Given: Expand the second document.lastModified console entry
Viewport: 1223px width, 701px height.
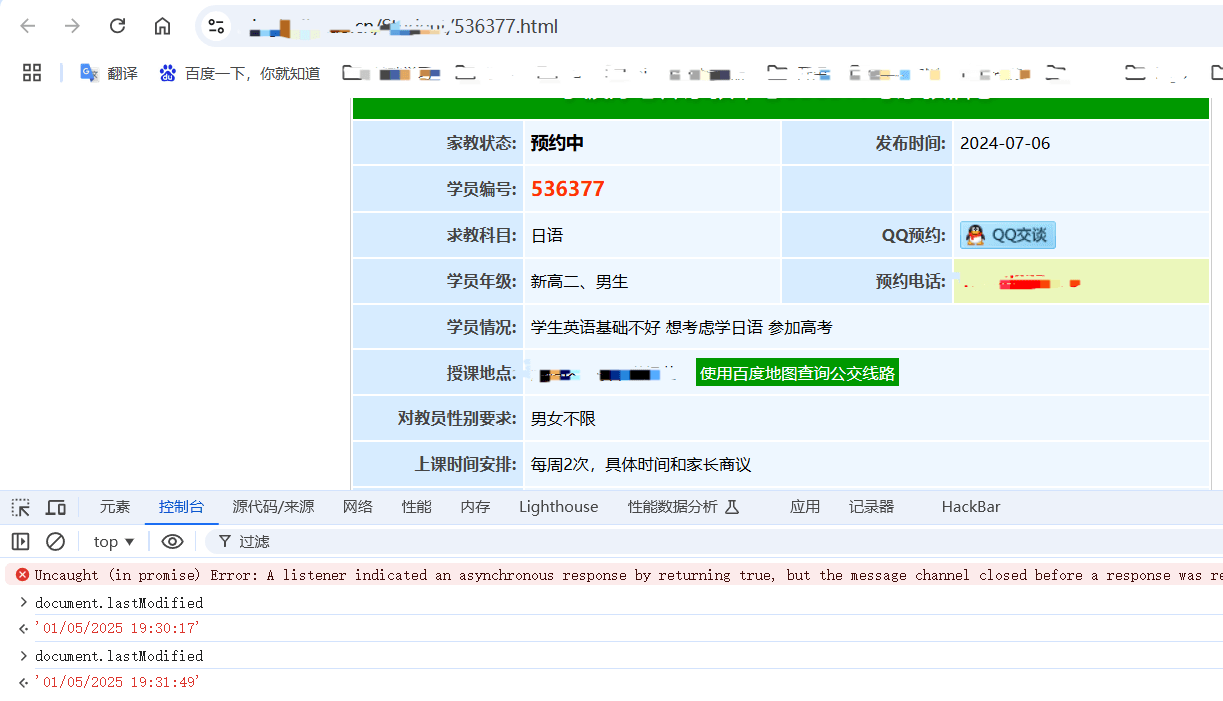Looking at the screenshot, I should pyautogui.click(x=24, y=656).
